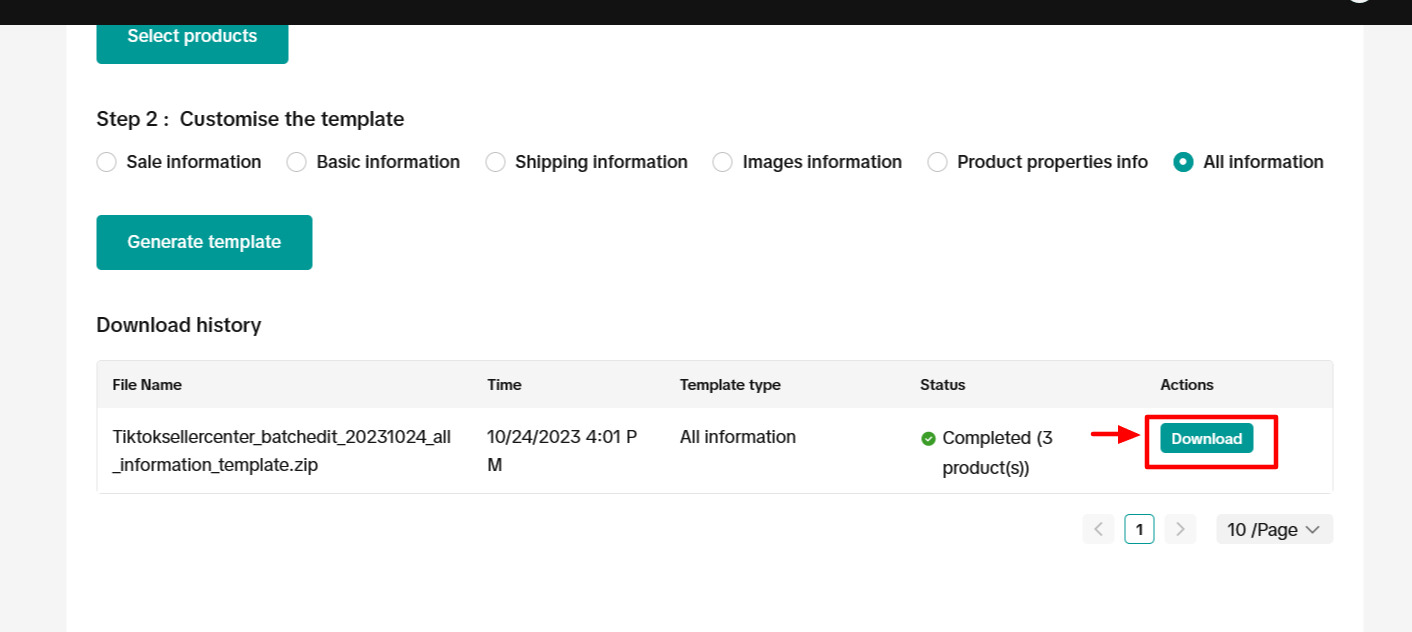Pick the Shipping information radio option

tap(496, 162)
